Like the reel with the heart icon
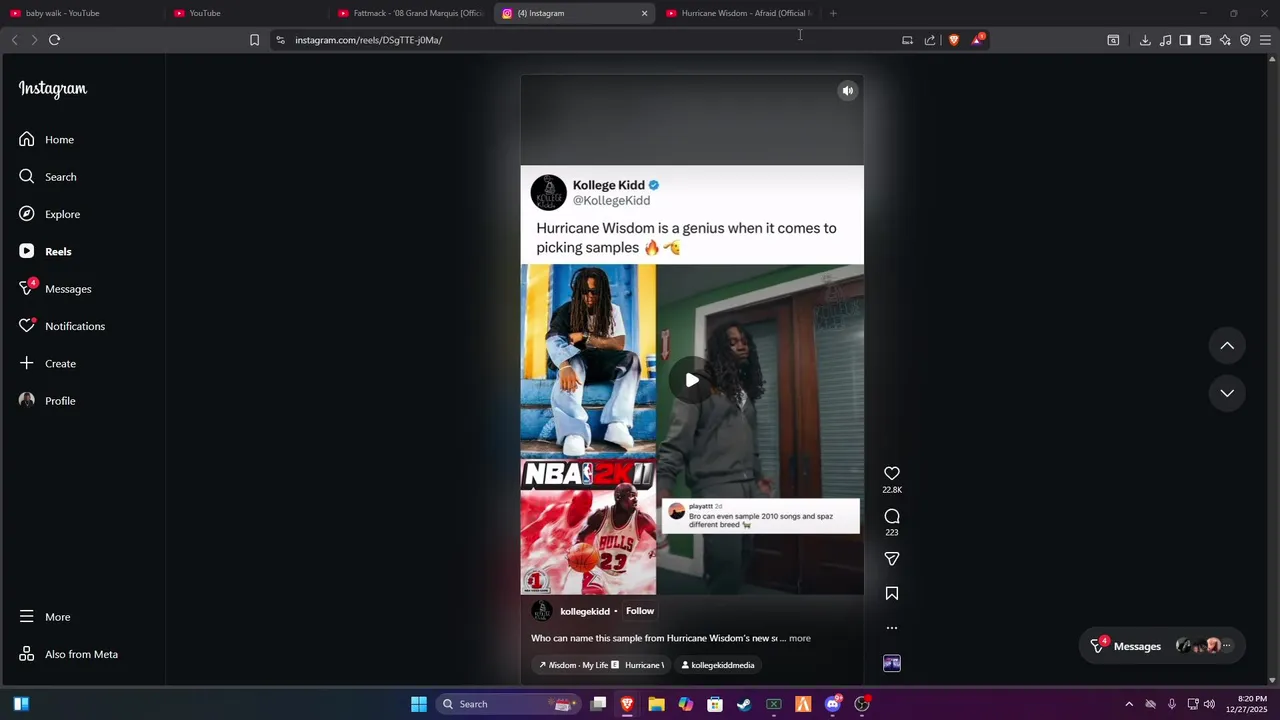This screenshot has width=1280, height=720. (x=892, y=473)
